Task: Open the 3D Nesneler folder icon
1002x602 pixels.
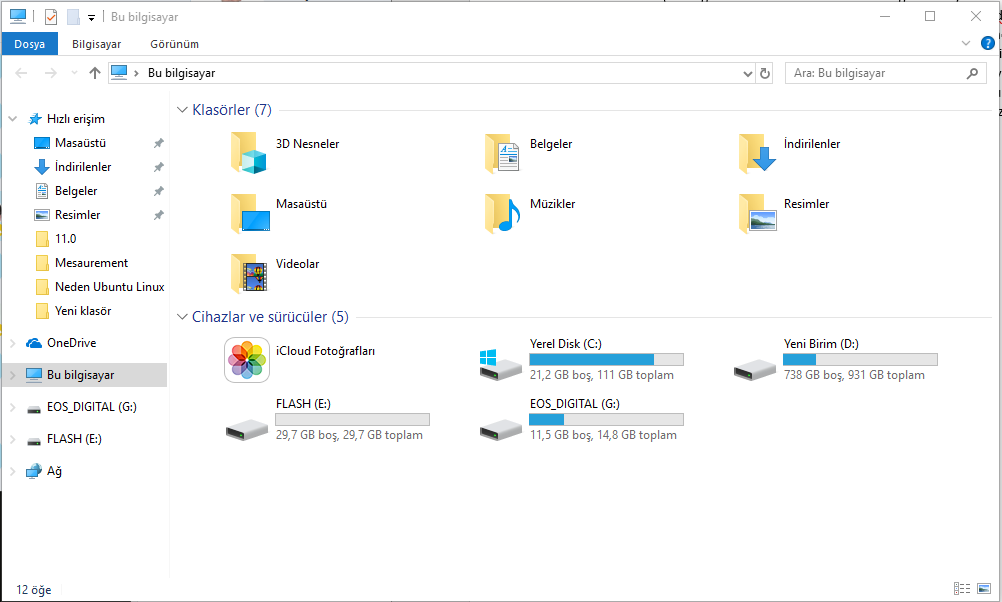Action: [x=248, y=153]
